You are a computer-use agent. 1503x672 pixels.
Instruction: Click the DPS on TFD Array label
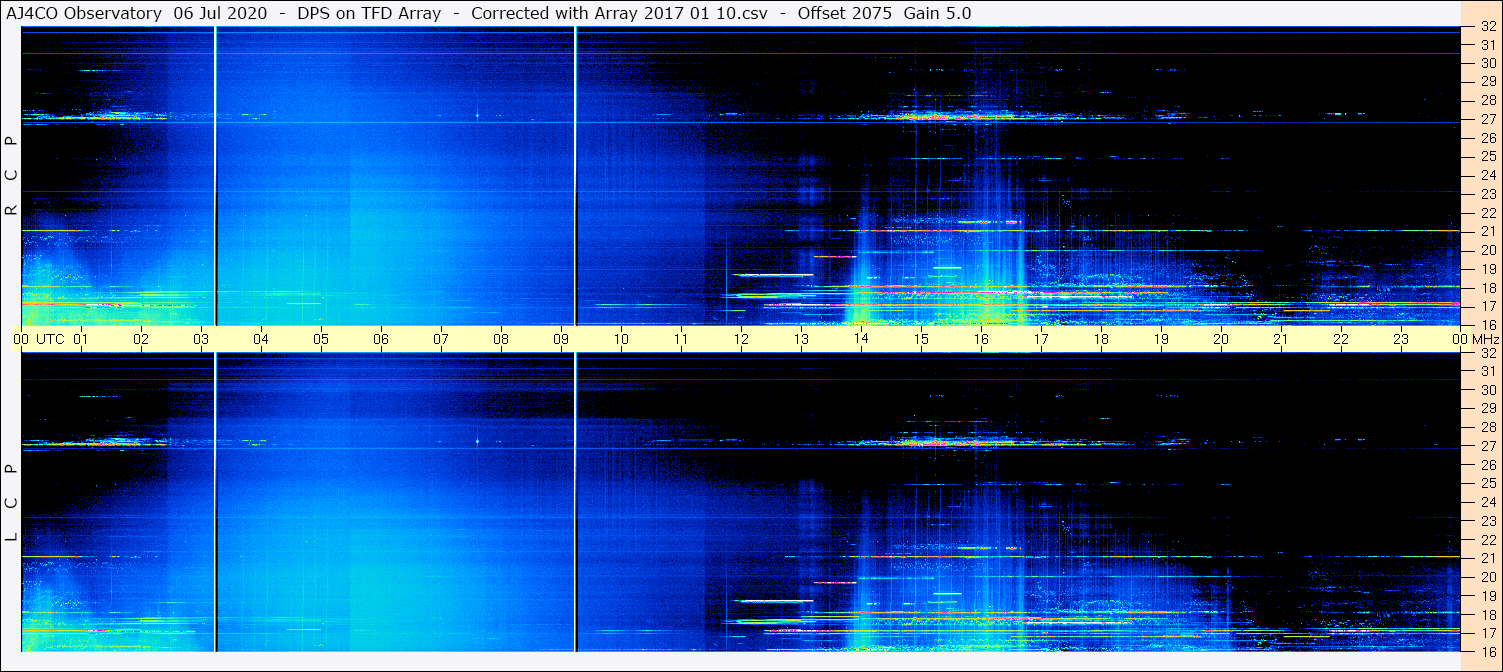tap(369, 13)
